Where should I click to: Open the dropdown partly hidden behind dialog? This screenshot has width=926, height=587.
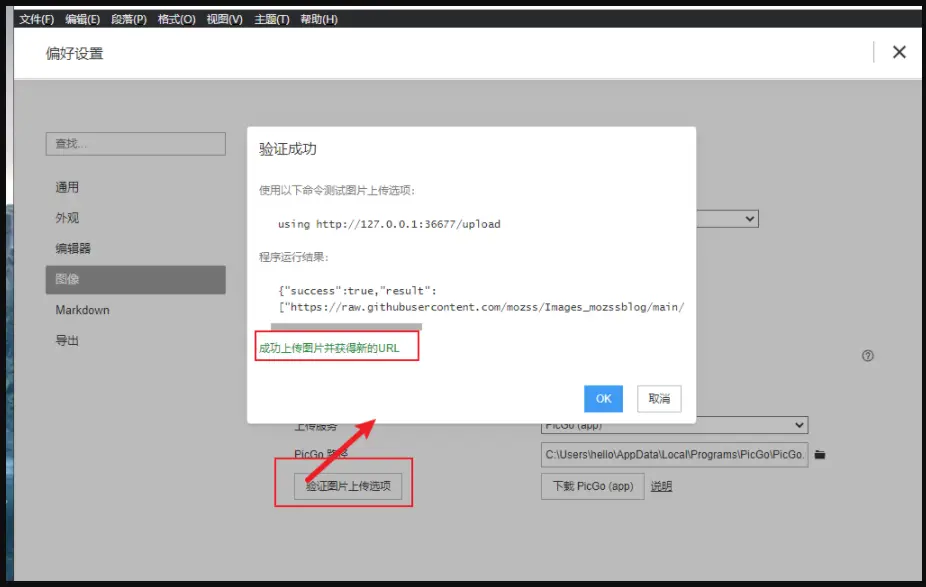728,219
